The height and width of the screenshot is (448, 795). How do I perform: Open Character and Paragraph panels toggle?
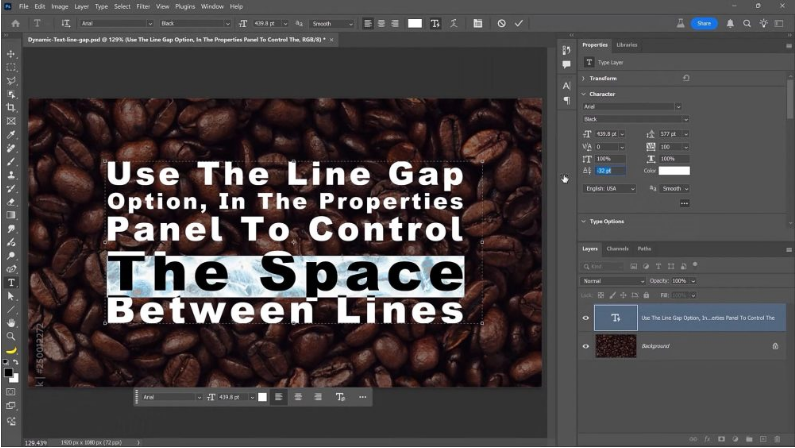pos(478,23)
